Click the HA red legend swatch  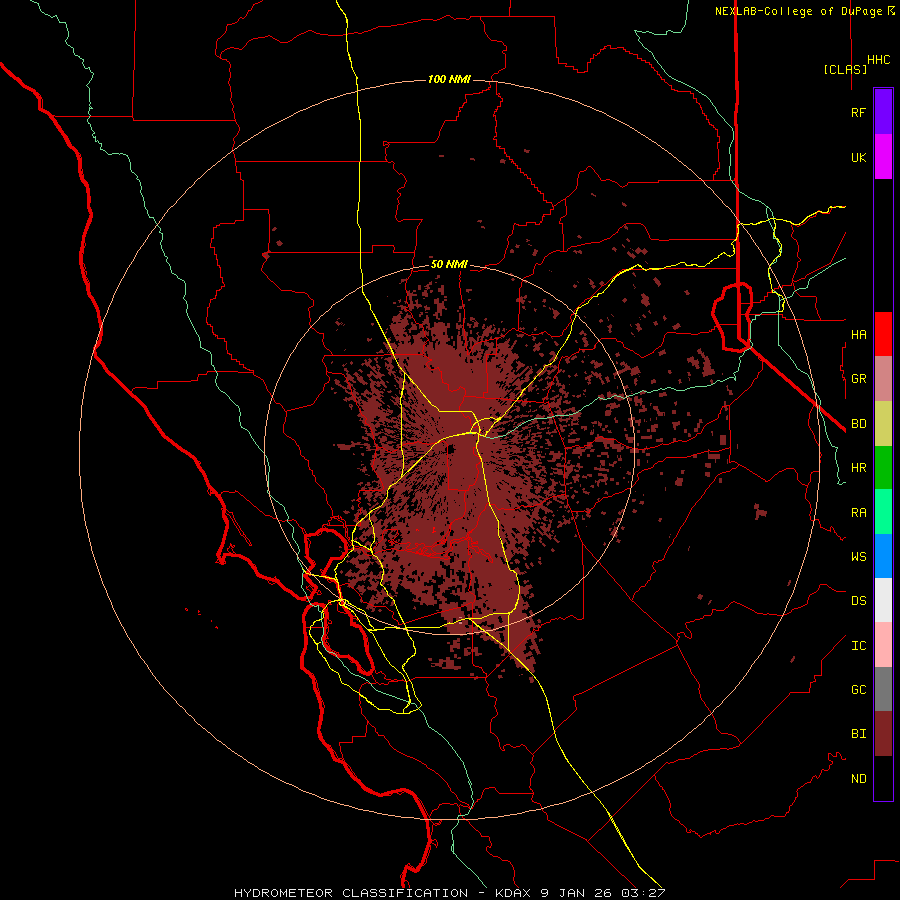coord(883,334)
